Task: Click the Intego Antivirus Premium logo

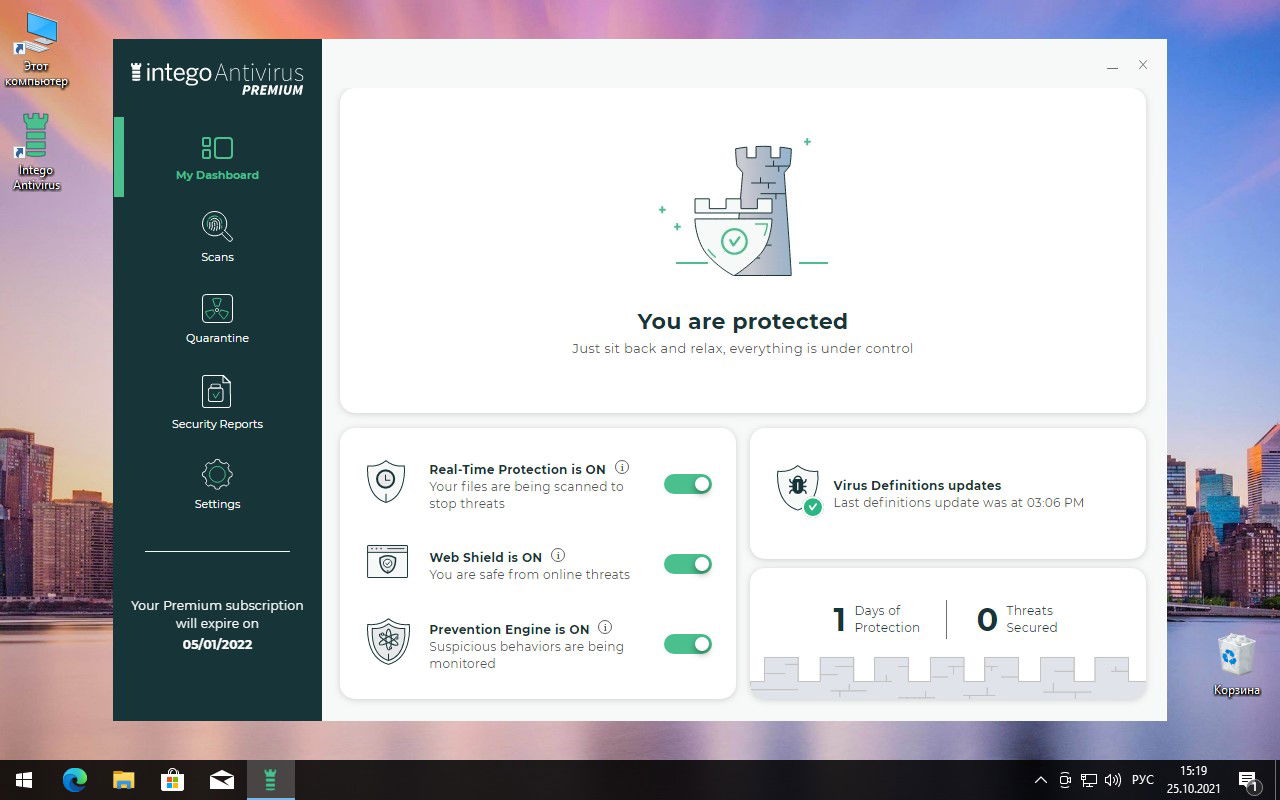Action: [217, 77]
